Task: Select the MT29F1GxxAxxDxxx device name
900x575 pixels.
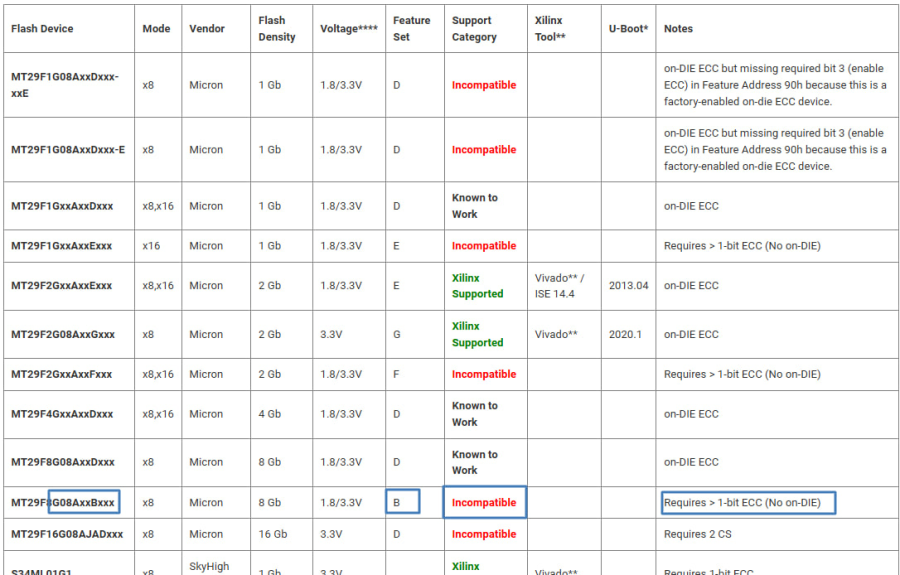Action: pyautogui.click(x=62, y=206)
